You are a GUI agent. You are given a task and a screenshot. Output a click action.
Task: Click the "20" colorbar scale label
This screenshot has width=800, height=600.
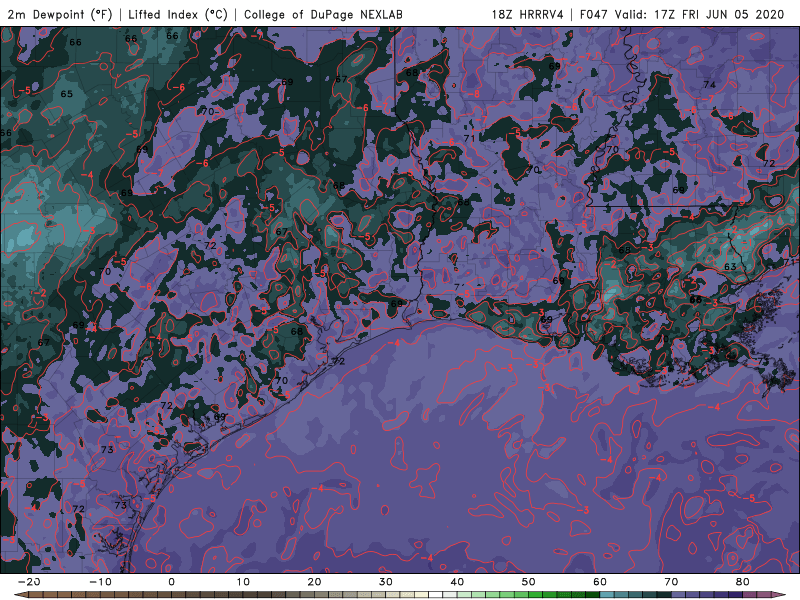(314, 582)
